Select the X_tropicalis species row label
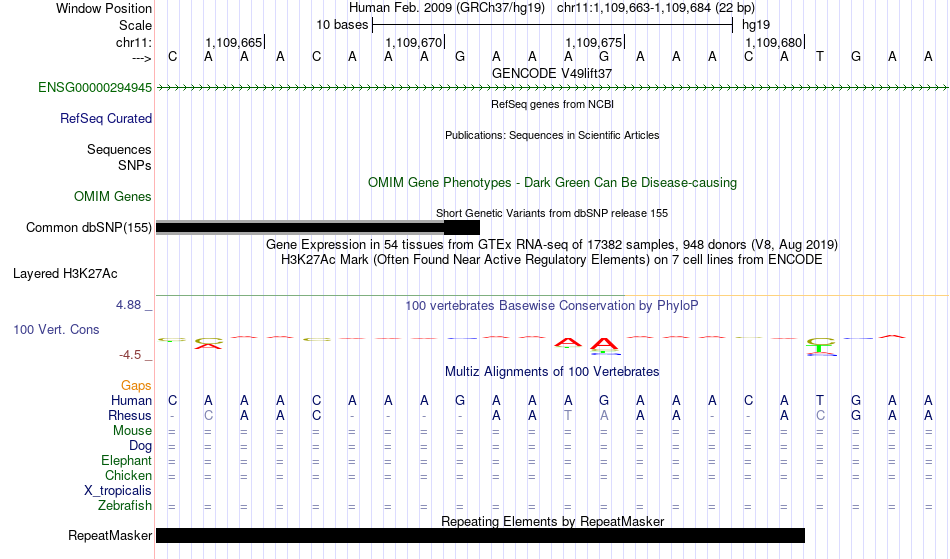Screen dimensions: 950x559 [118, 491]
